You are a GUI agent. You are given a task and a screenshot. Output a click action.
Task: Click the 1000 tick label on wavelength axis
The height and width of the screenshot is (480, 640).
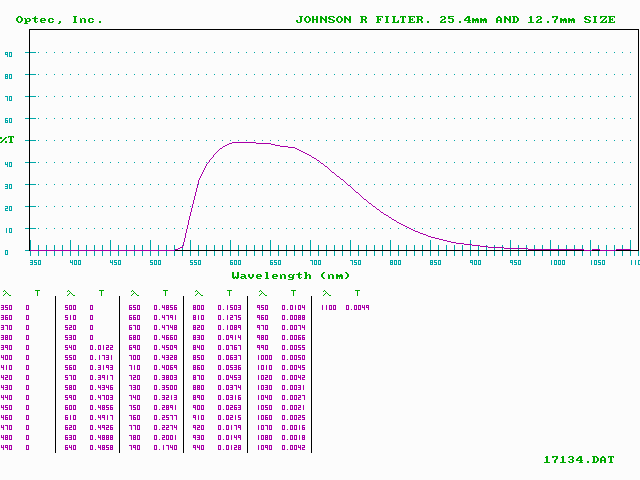pyautogui.click(x=554, y=263)
